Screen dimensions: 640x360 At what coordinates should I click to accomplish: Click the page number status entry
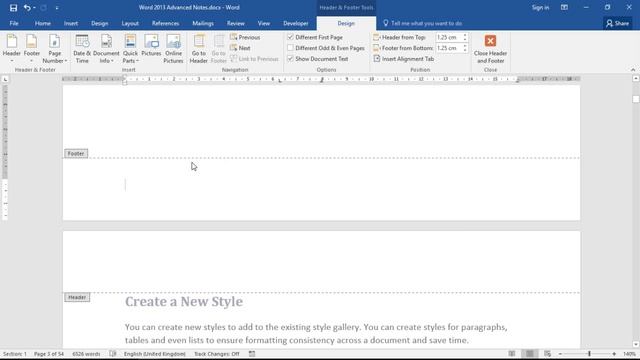pos(49,354)
